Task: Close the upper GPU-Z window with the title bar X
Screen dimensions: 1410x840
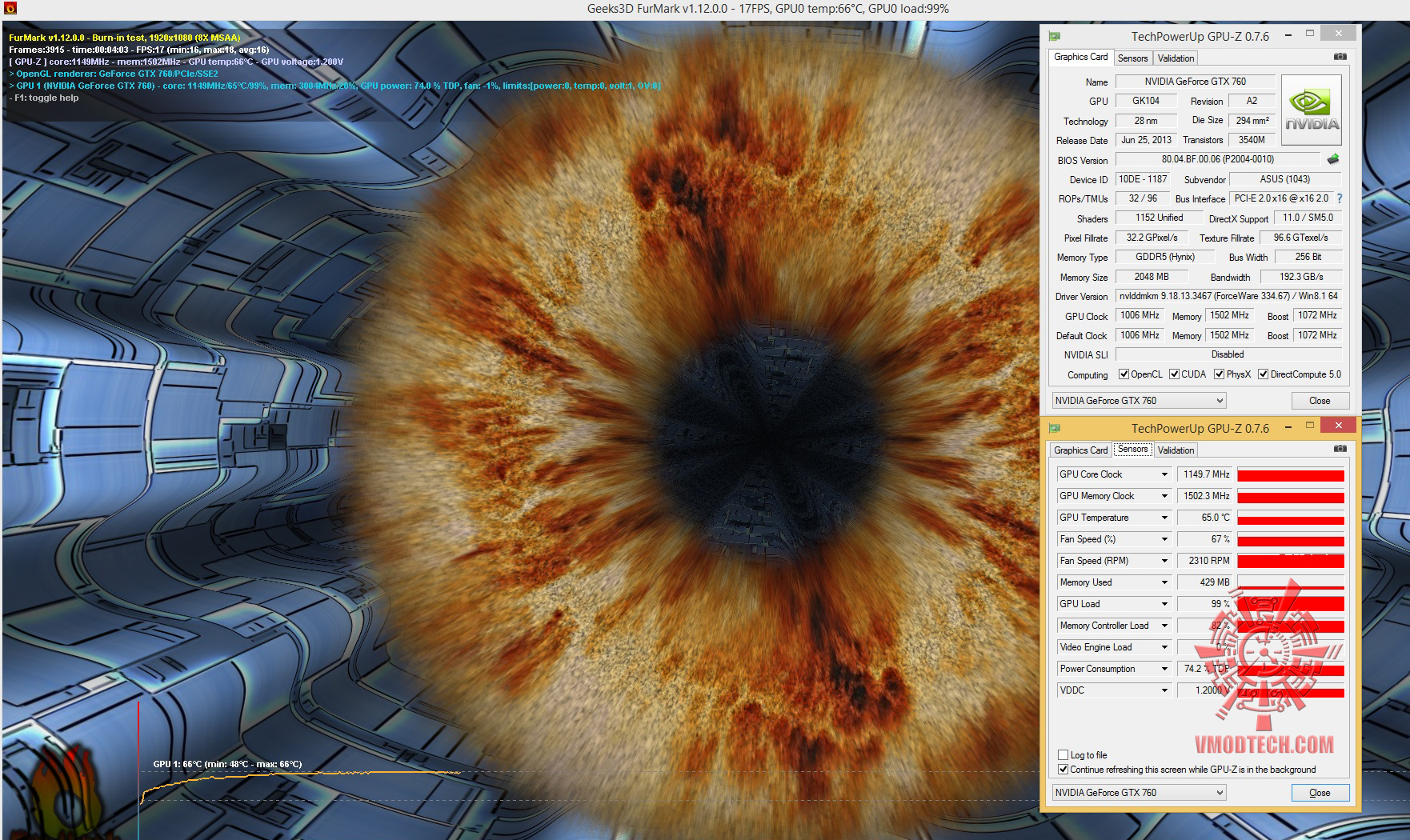Action: [x=1339, y=33]
